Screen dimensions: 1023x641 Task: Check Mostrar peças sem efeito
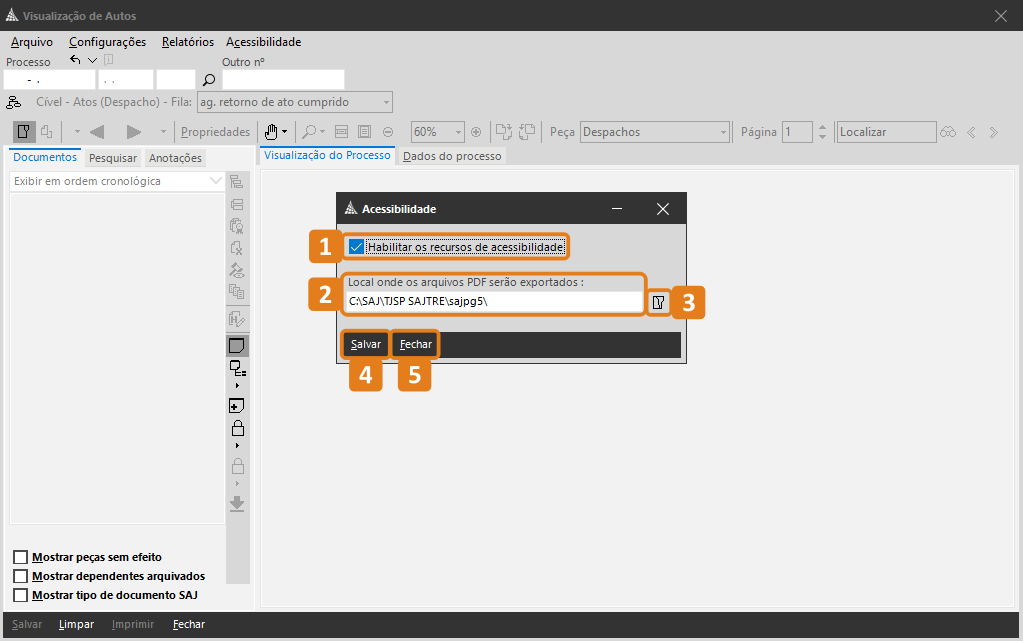point(21,557)
